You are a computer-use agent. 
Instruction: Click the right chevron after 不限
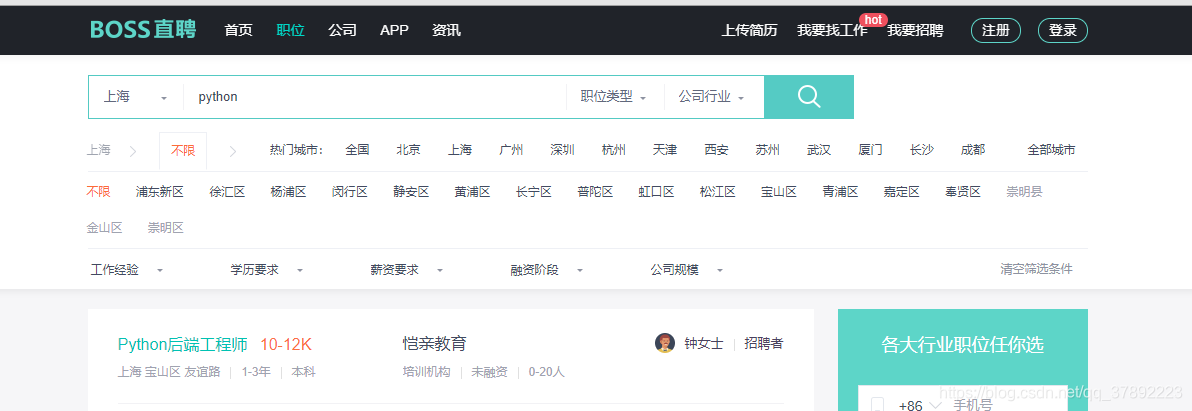233,151
